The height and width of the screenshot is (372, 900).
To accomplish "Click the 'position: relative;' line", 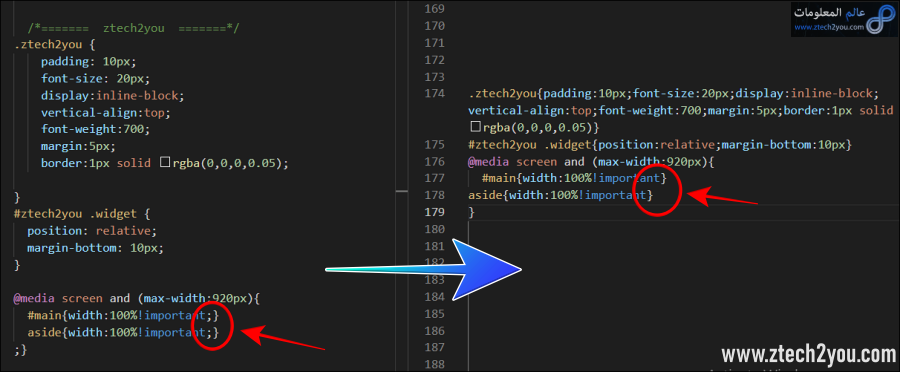I will point(91,231).
